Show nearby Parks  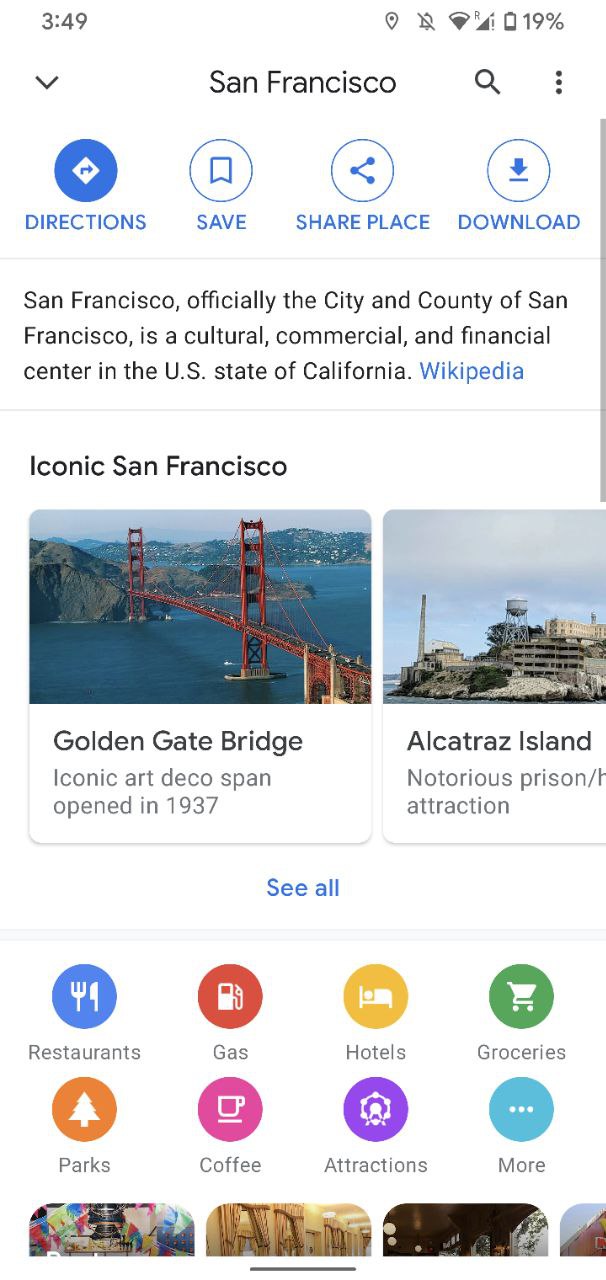click(x=84, y=1109)
